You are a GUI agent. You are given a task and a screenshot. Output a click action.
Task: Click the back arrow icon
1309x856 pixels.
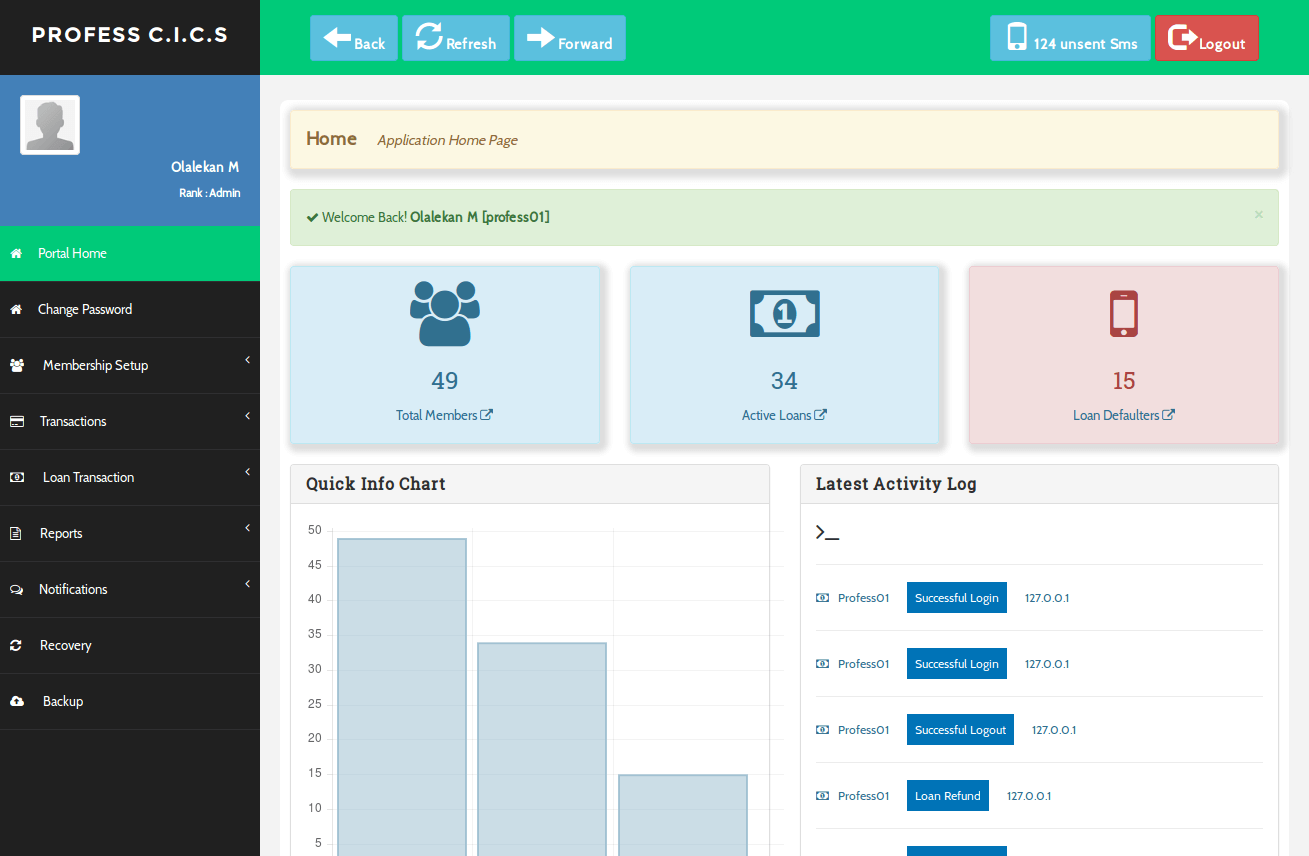[x=337, y=37]
